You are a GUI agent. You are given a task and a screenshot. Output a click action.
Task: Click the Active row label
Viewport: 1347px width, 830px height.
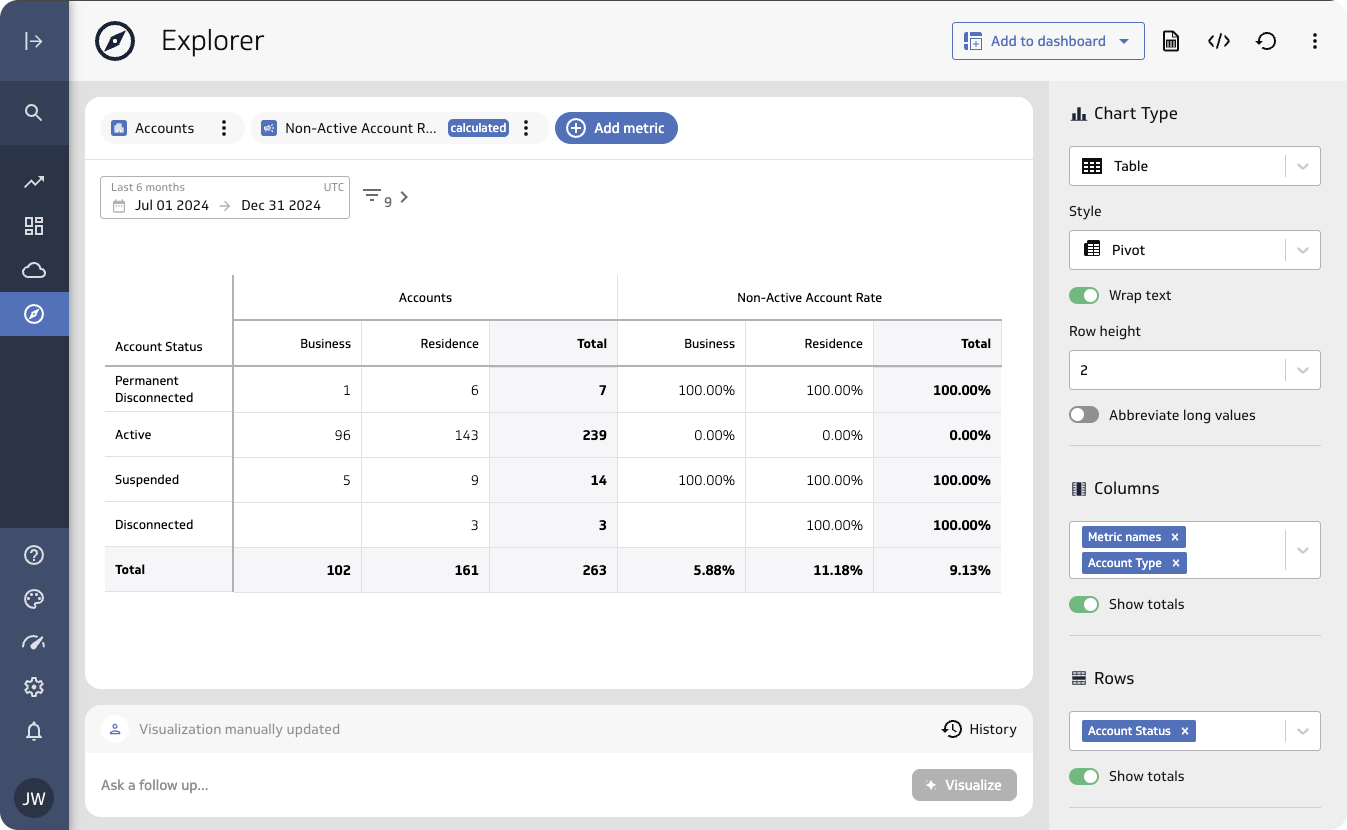coord(133,435)
